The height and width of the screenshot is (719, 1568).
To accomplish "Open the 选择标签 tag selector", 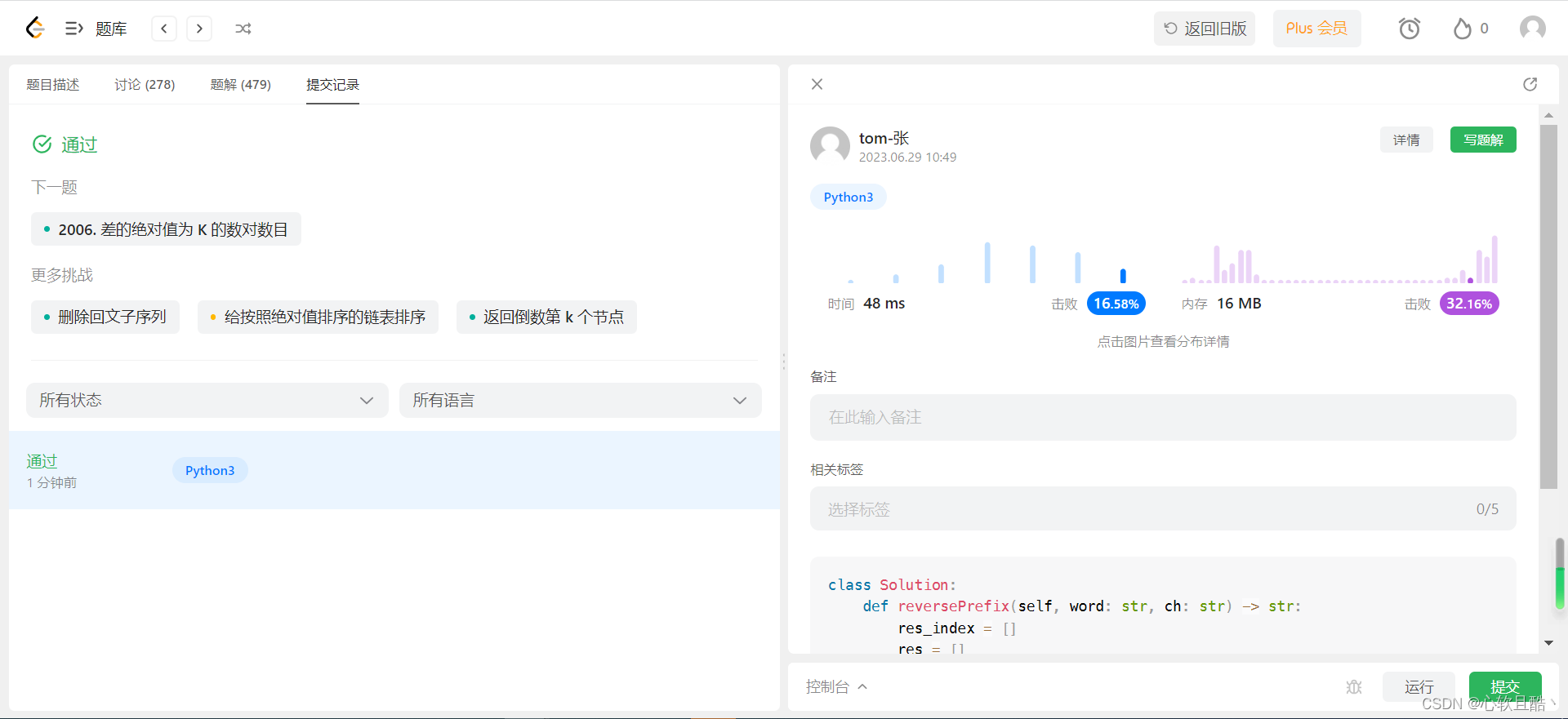I will pyautogui.click(x=1163, y=509).
